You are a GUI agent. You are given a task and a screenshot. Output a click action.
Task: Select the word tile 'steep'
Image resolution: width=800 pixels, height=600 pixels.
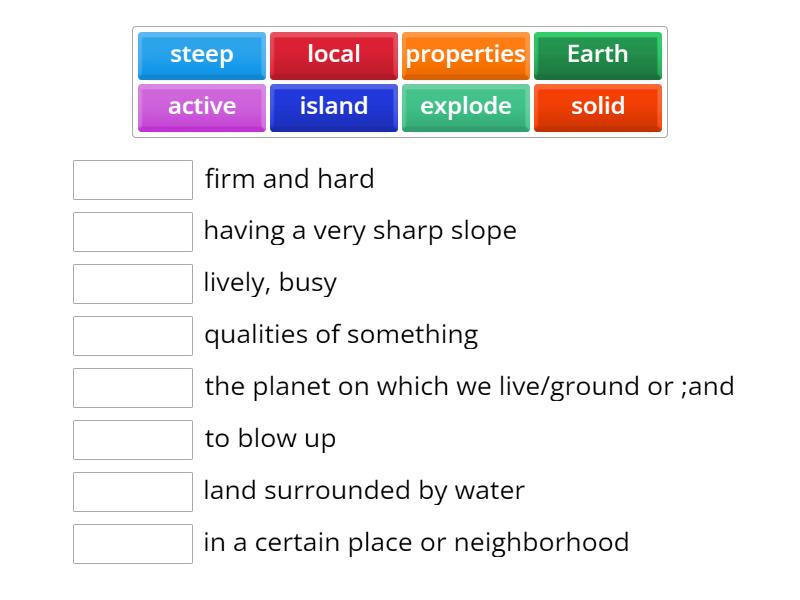point(200,56)
